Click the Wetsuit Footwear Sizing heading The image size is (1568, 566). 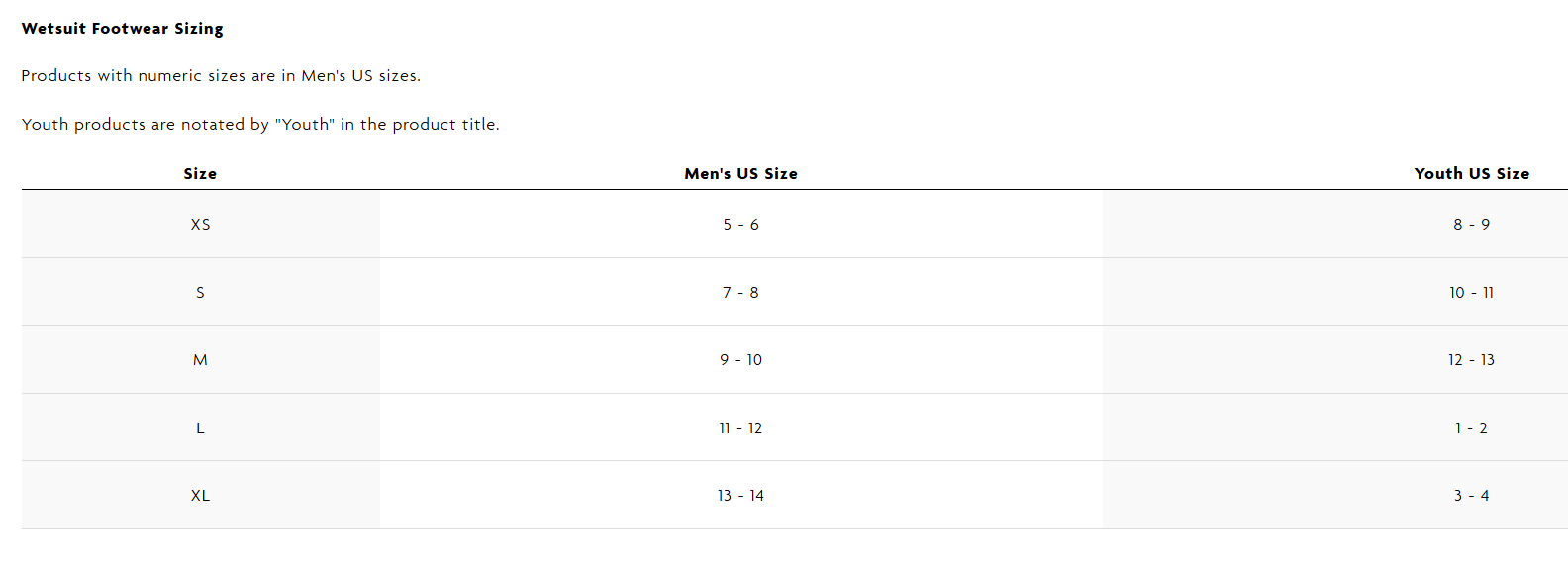(x=123, y=29)
